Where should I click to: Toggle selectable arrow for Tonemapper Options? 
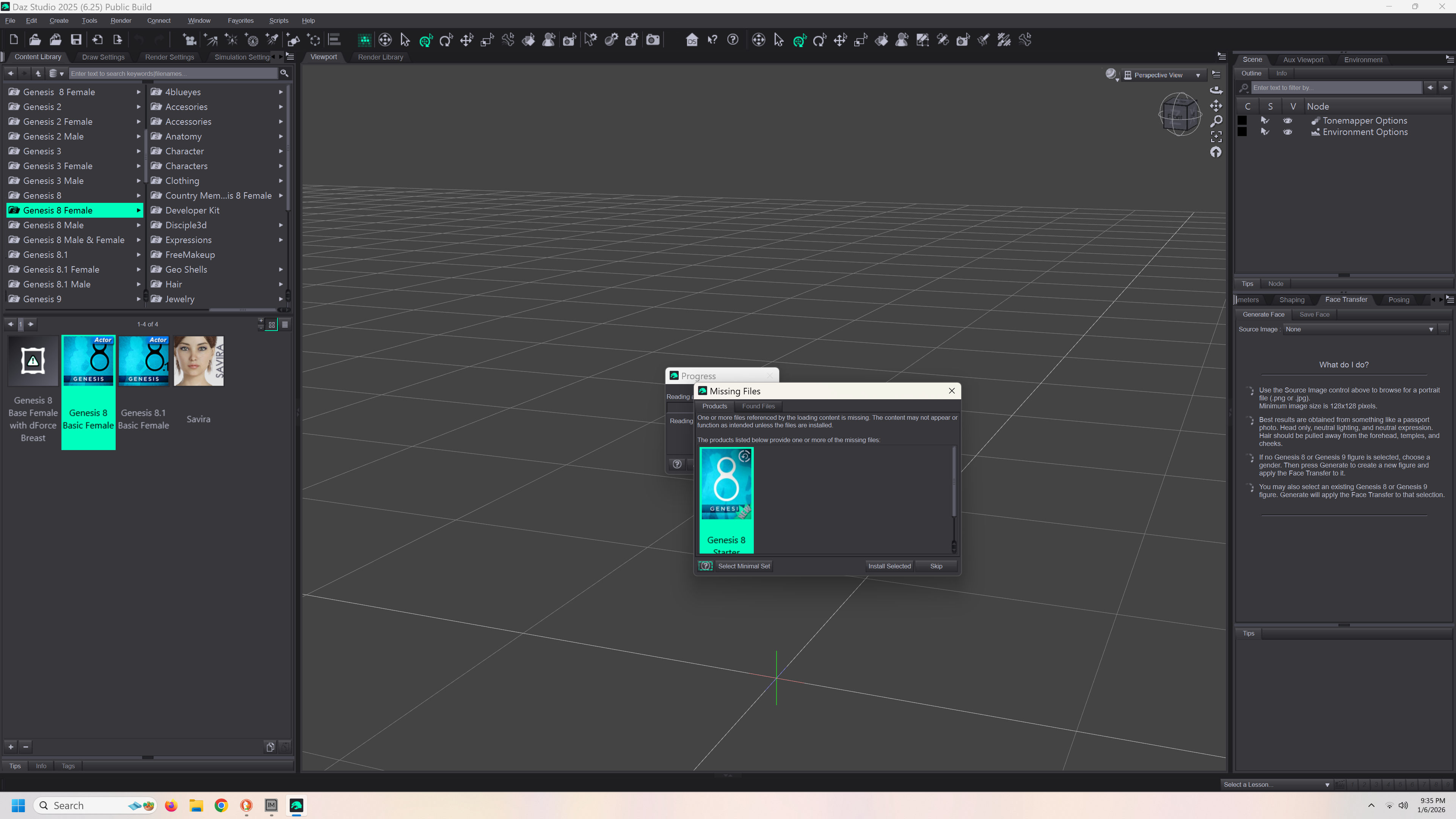tap(1265, 121)
